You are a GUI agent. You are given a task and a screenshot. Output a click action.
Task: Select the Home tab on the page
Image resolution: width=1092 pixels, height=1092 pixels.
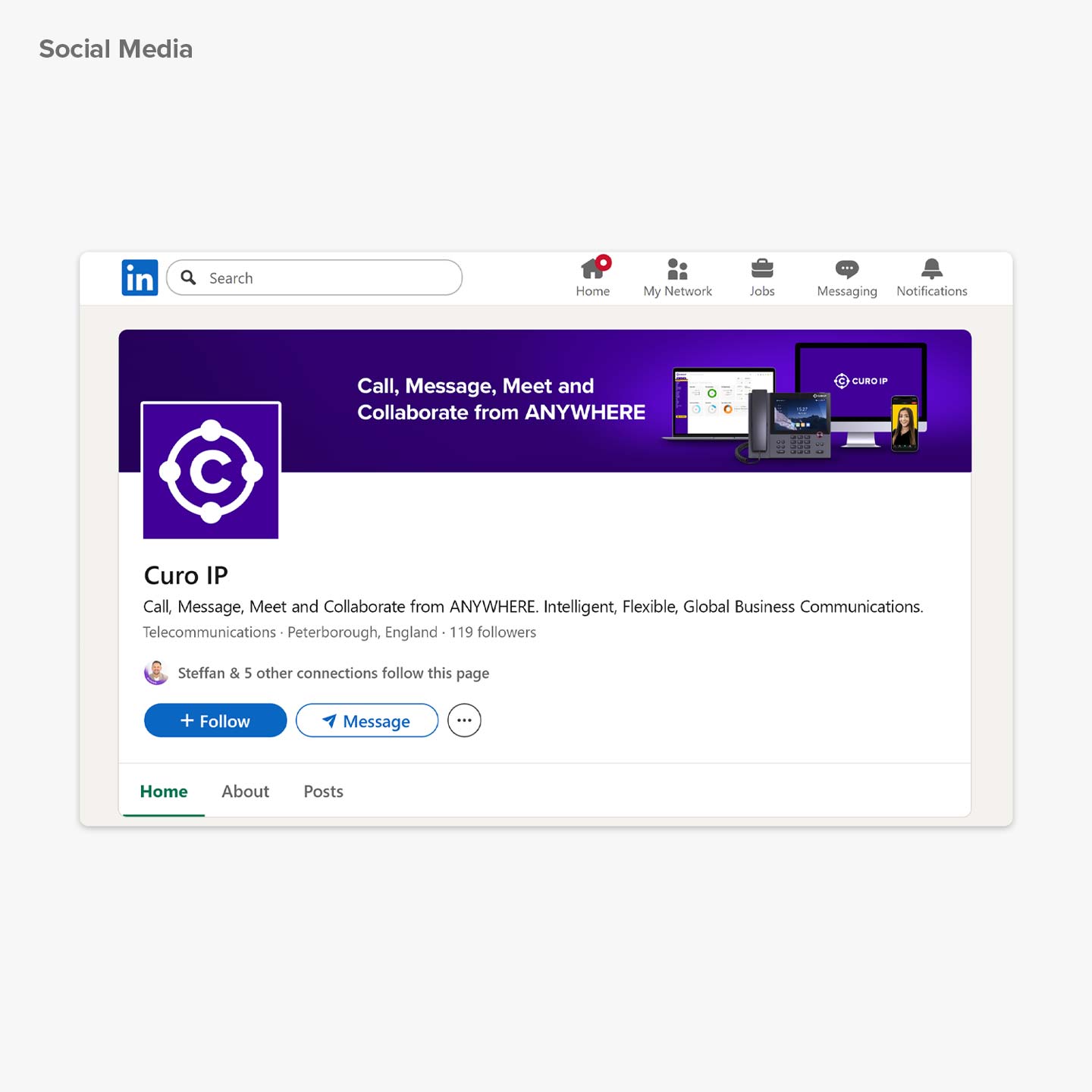point(164,791)
